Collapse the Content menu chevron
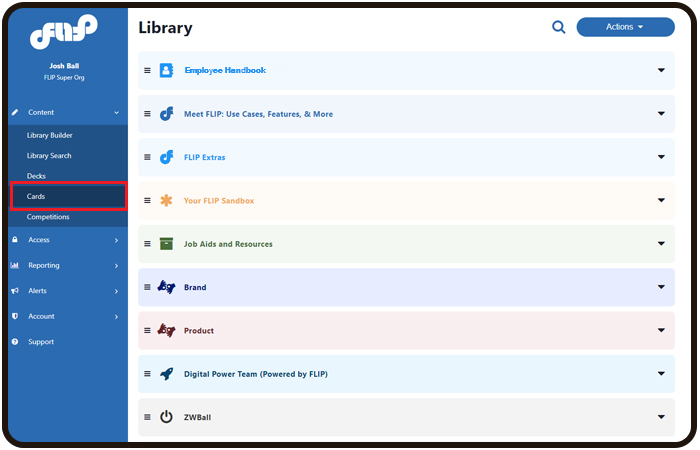700x450 pixels. pyautogui.click(x=117, y=112)
